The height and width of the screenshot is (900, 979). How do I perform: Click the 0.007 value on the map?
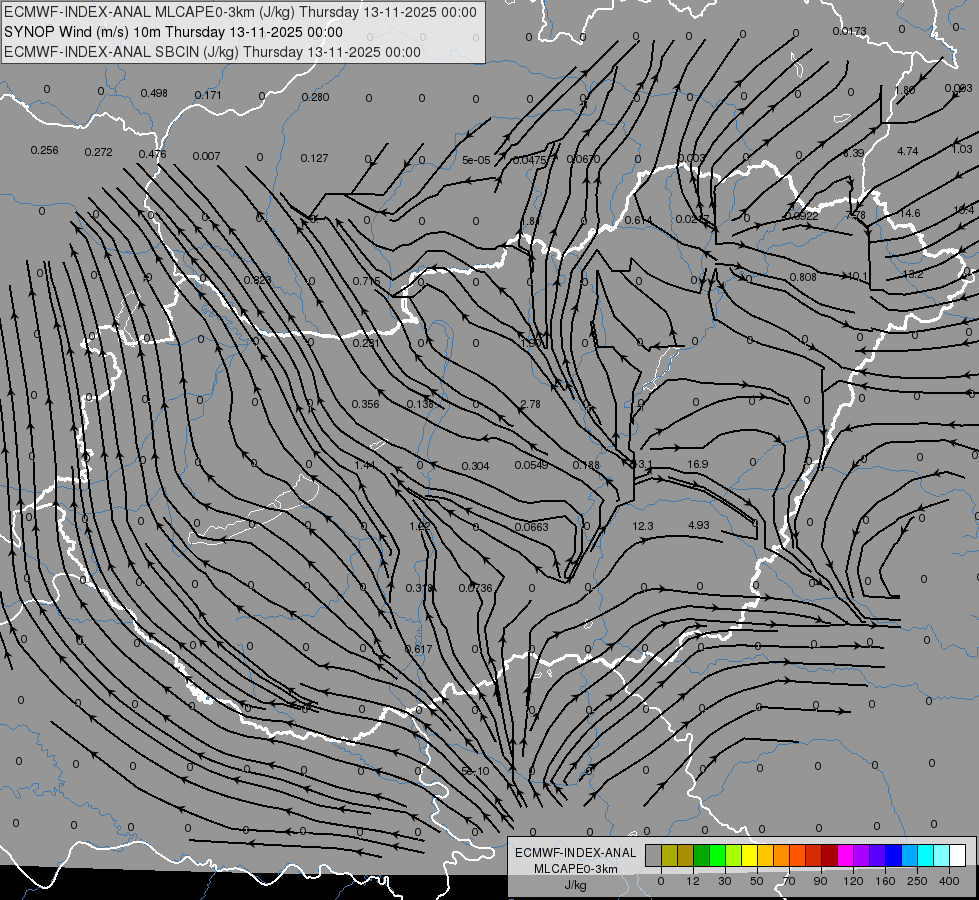(207, 156)
